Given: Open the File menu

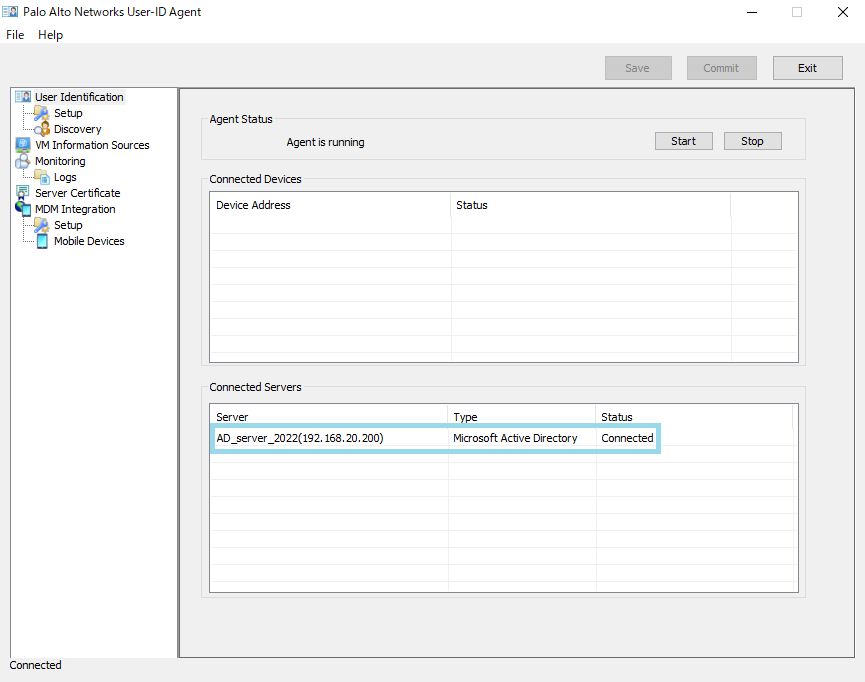Looking at the screenshot, I should tap(15, 35).
